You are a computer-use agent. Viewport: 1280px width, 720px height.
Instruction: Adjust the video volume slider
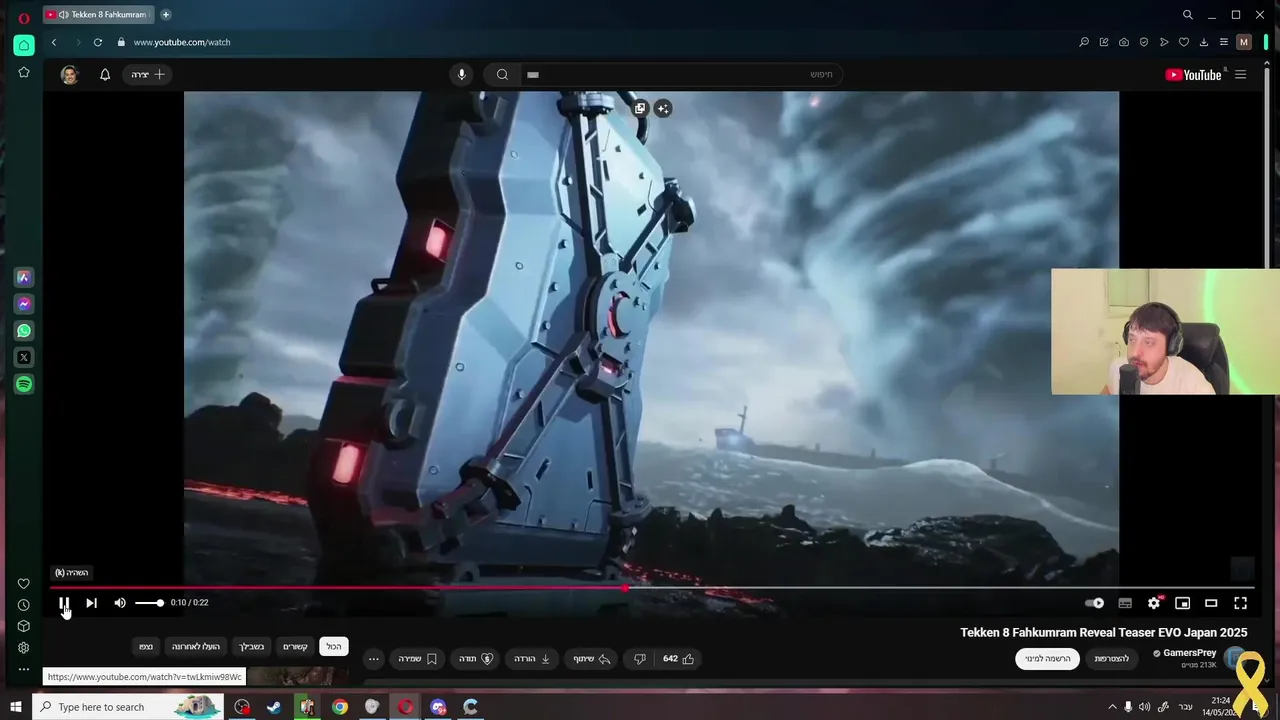(149, 603)
